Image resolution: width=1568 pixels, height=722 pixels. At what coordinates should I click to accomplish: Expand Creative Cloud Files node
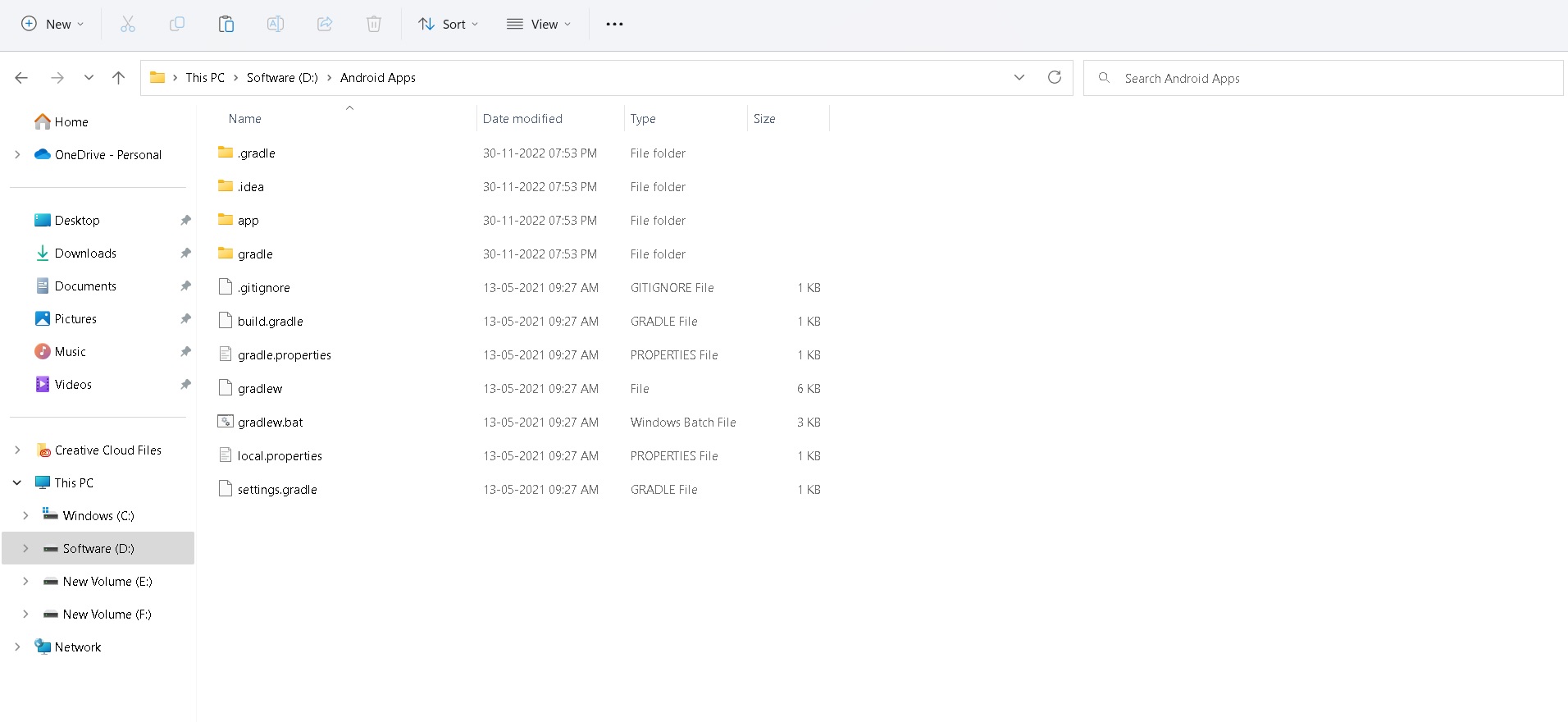click(17, 450)
